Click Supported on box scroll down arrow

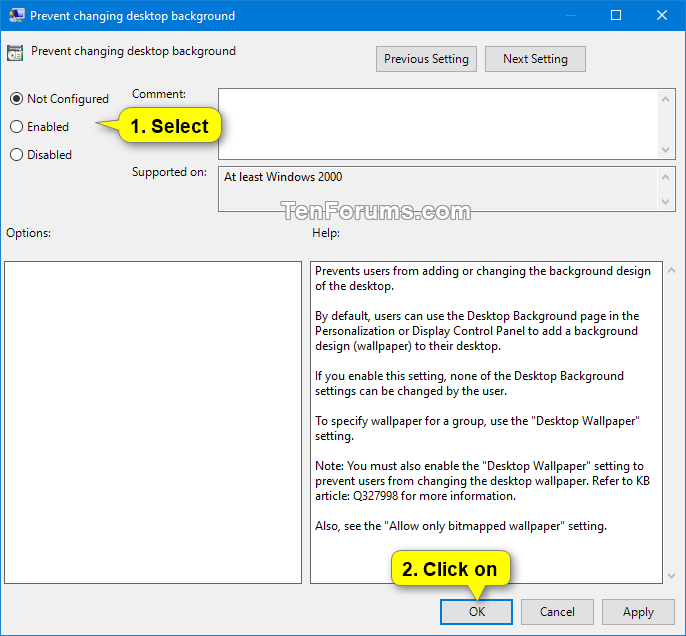point(665,202)
